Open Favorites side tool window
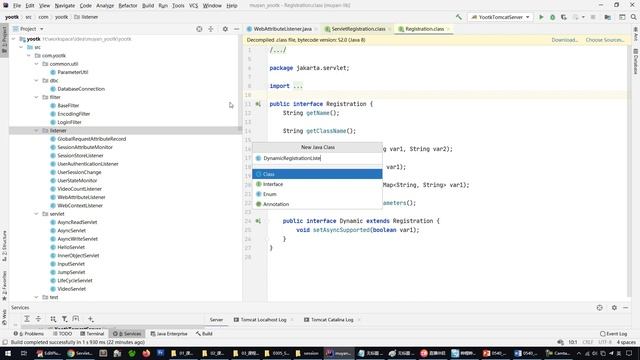This screenshot has width=640, height=360. coord(4,286)
